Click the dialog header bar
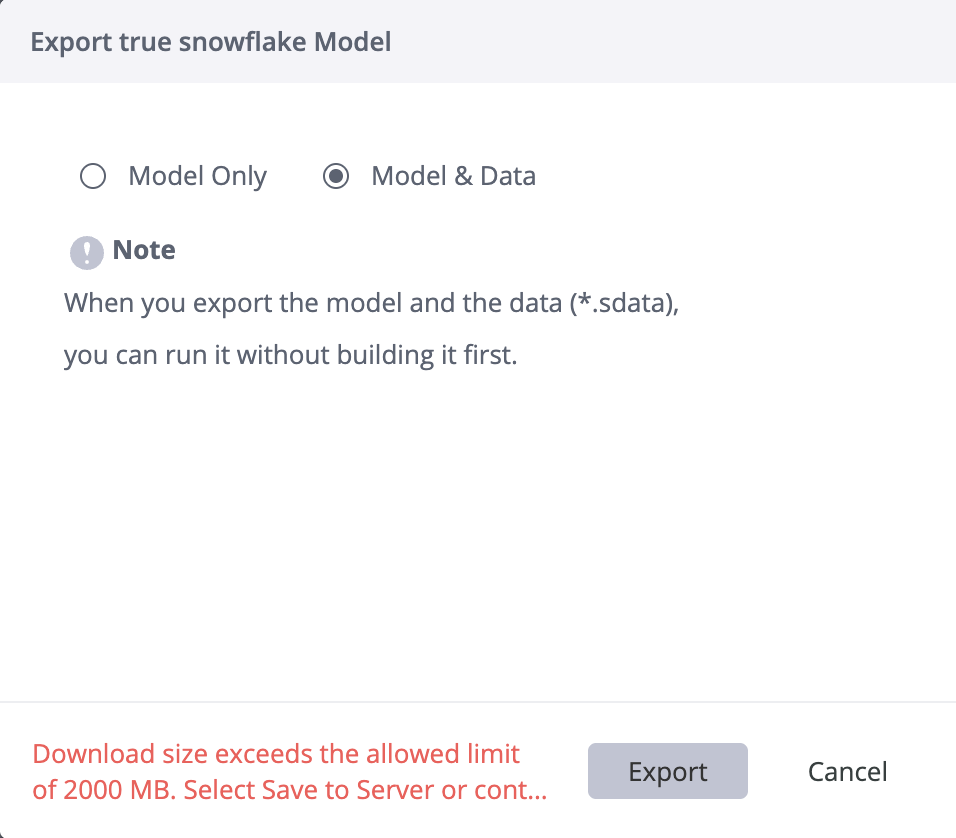This screenshot has height=838, width=956. coord(478,42)
